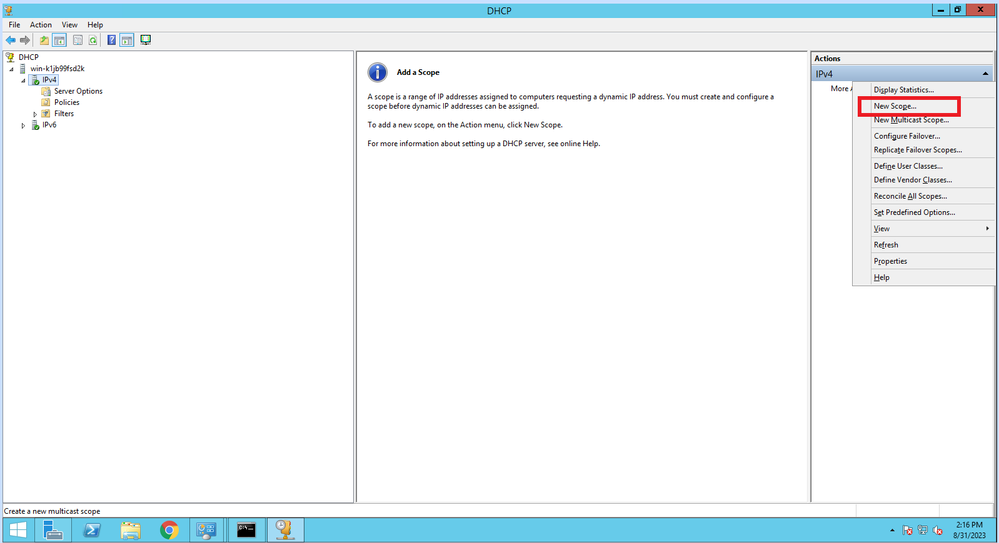
Task: Open the Action menu in menu bar
Action: pos(41,24)
